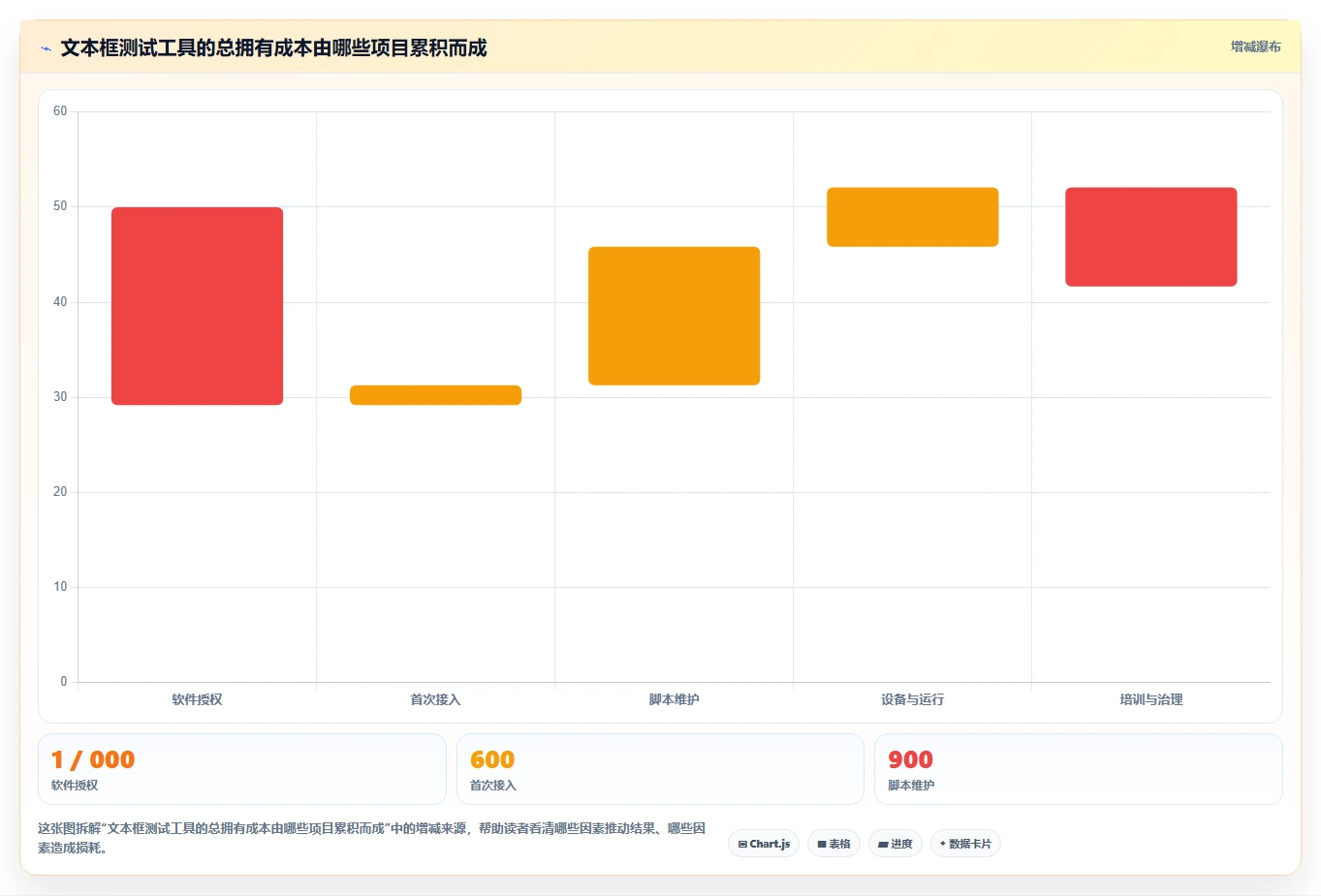Click the orange 设备与运行 bar
The height and width of the screenshot is (896, 1321).
click(912, 217)
